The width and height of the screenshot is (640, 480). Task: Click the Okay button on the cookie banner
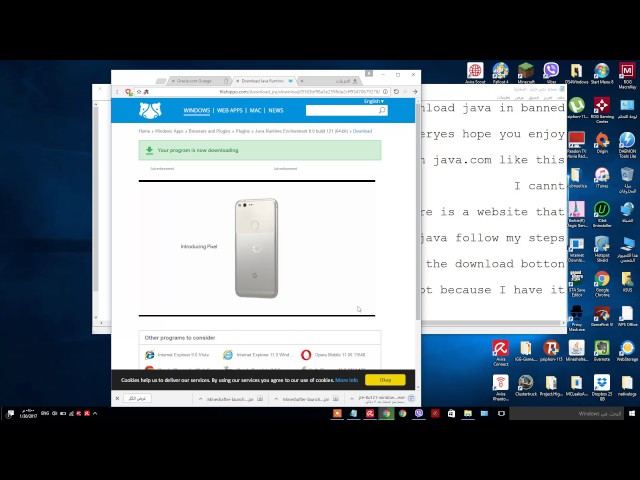[x=385, y=380]
